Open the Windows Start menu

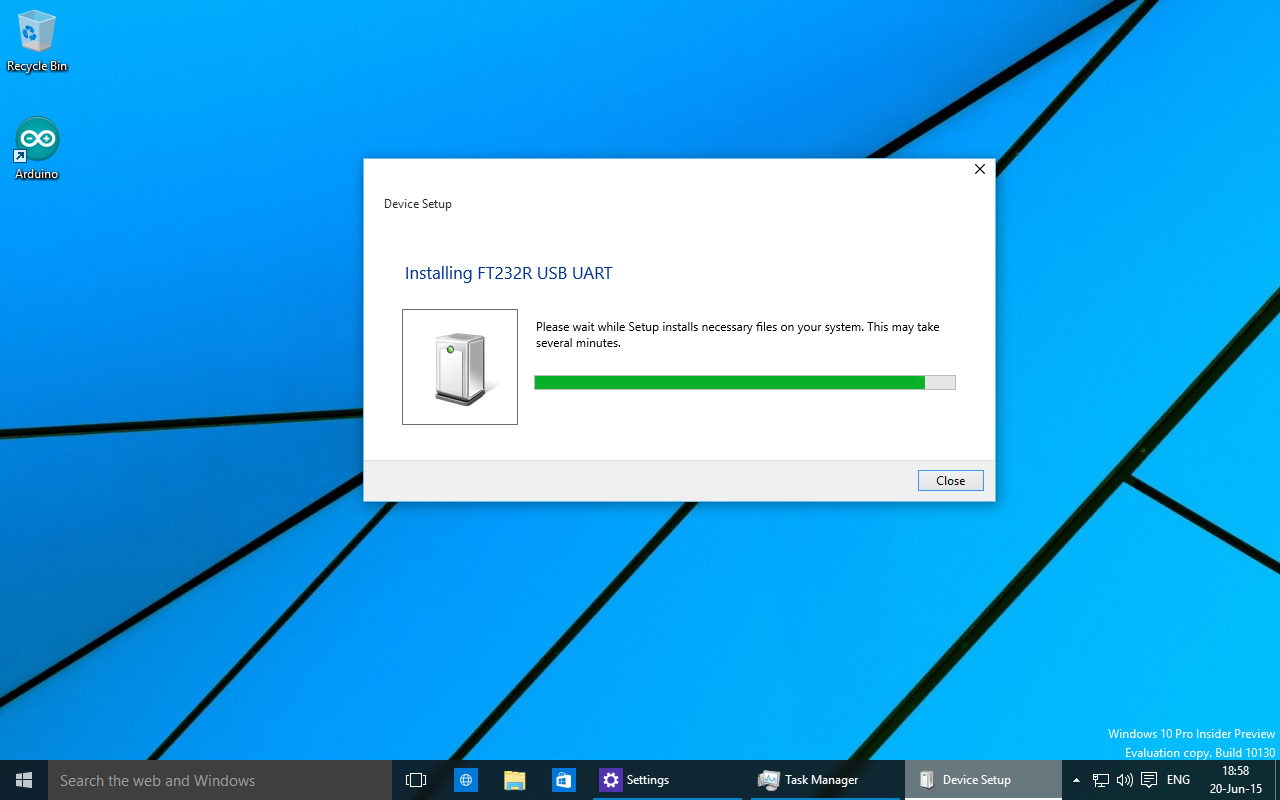24,780
